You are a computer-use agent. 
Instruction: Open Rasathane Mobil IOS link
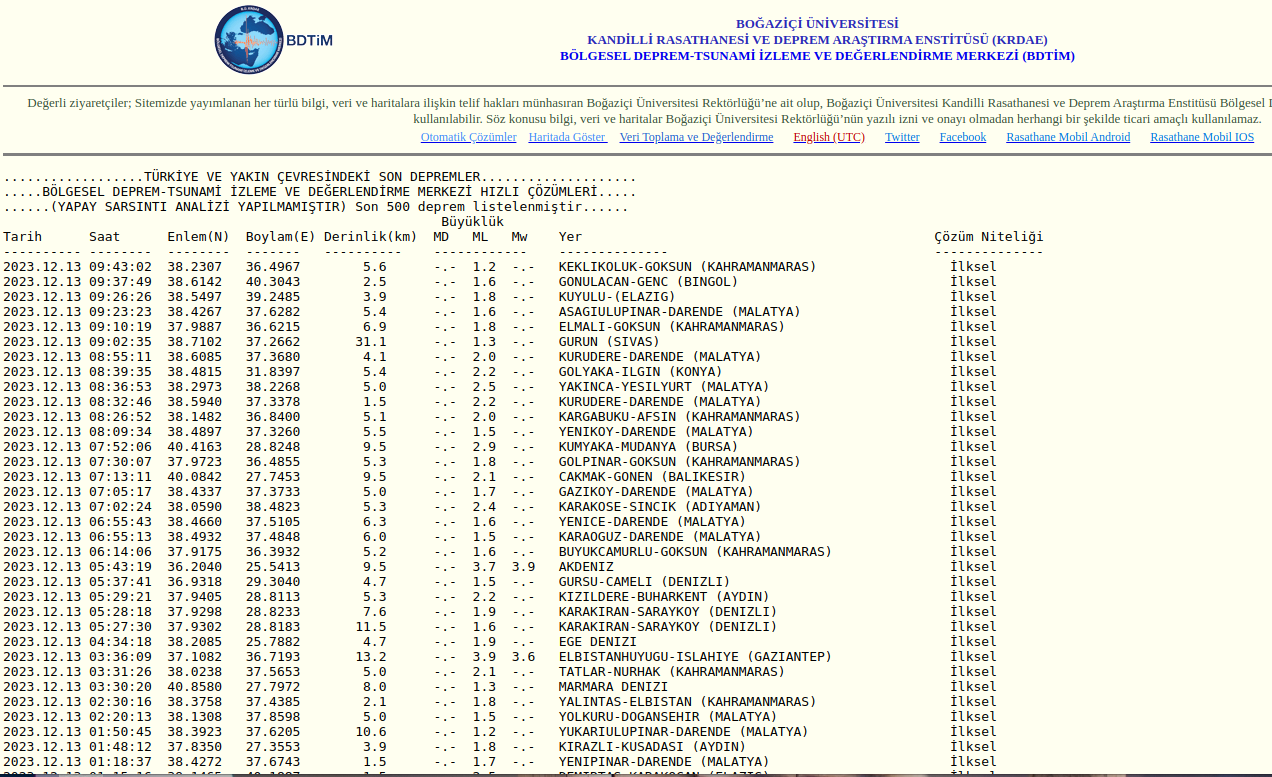pos(1201,137)
